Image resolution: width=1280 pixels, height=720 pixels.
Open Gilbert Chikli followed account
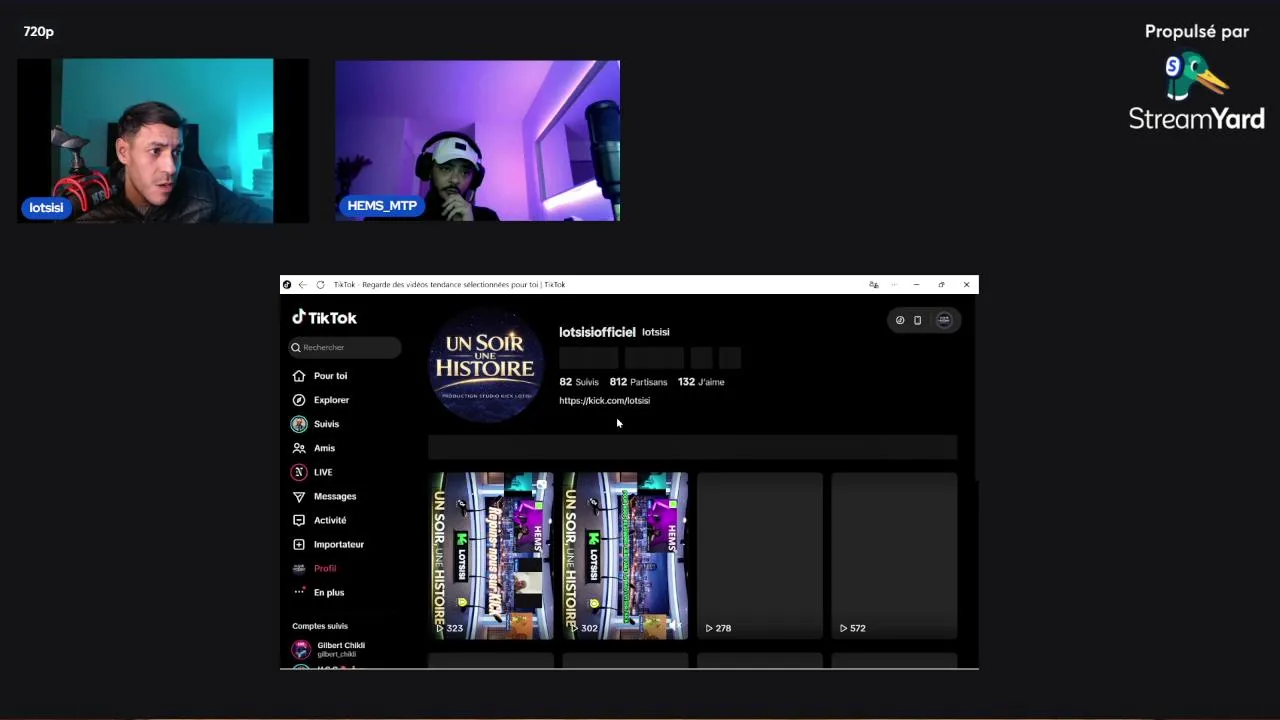[330, 649]
